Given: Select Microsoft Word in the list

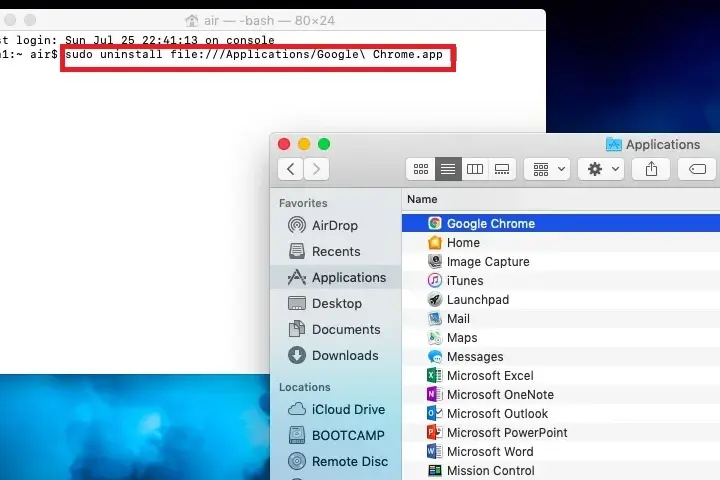Looking at the screenshot, I should pos(561,452).
